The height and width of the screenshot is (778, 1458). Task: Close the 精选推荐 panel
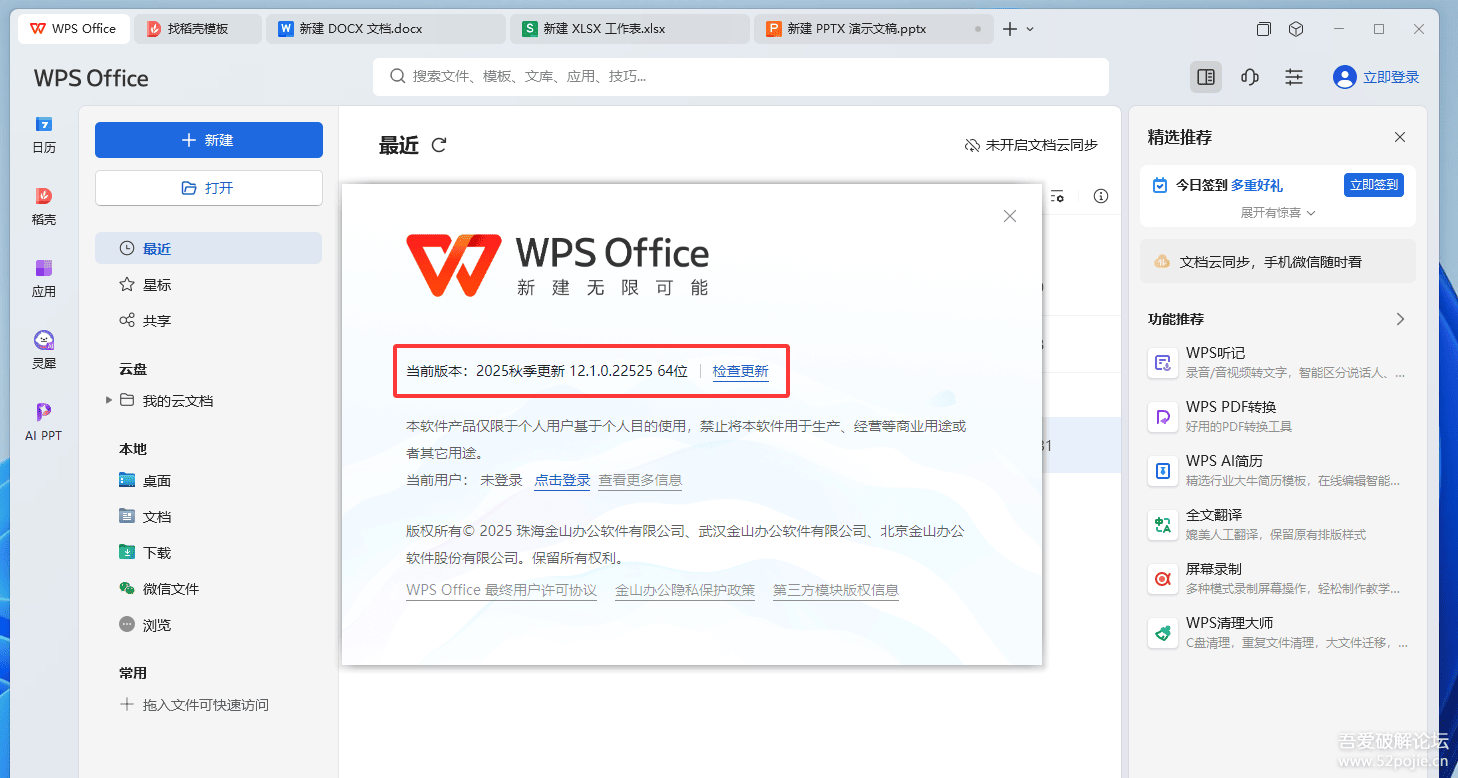pyautogui.click(x=1400, y=137)
